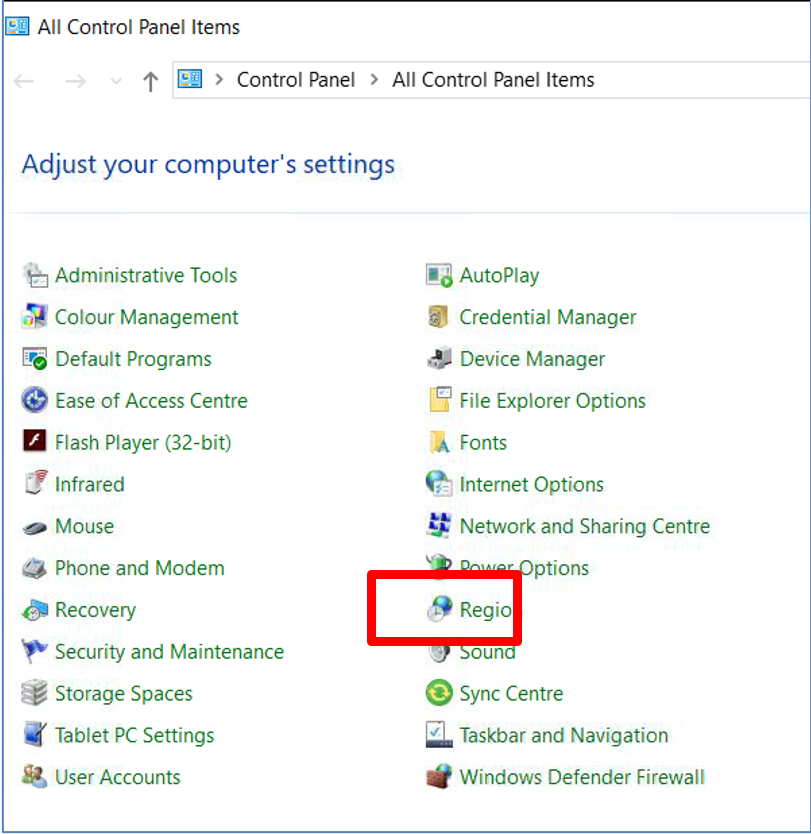
Task: Expand chevron before Control Panel breadcrumb
Action: [218, 80]
